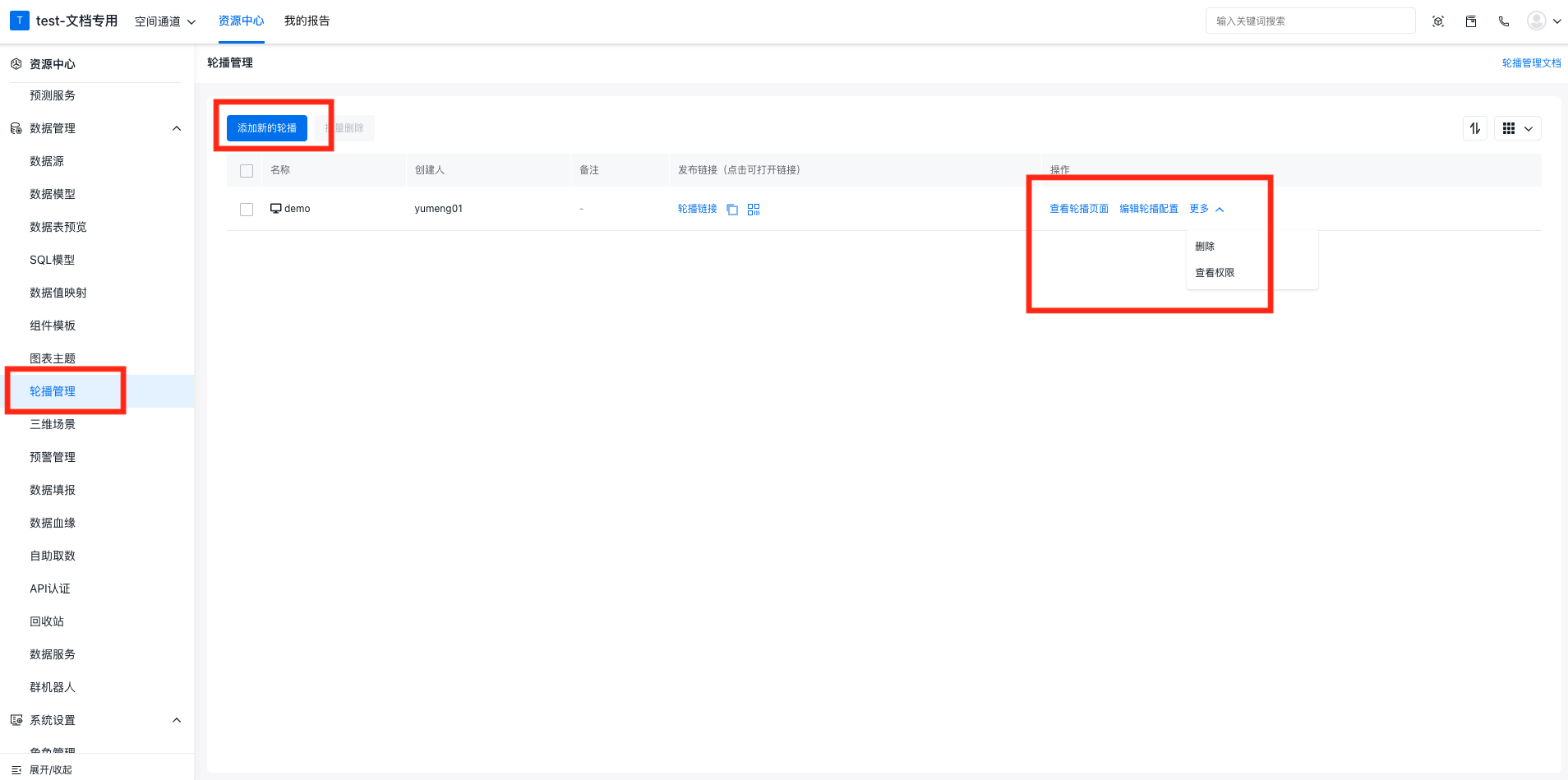The height and width of the screenshot is (780, 1568).
Task: Open 预测服务 in the sidebar
Action: pyautogui.click(x=53, y=95)
